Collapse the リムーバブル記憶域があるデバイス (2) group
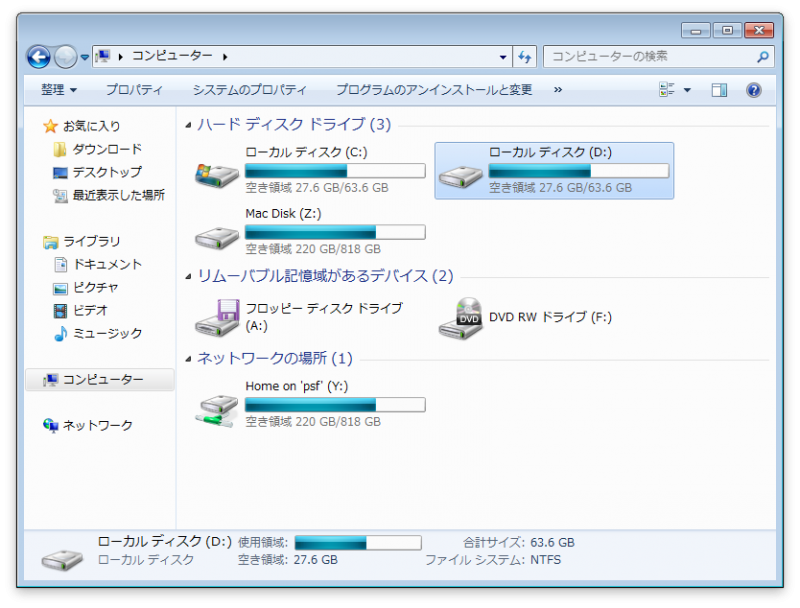The width and height of the screenshot is (800, 608). (x=188, y=277)
